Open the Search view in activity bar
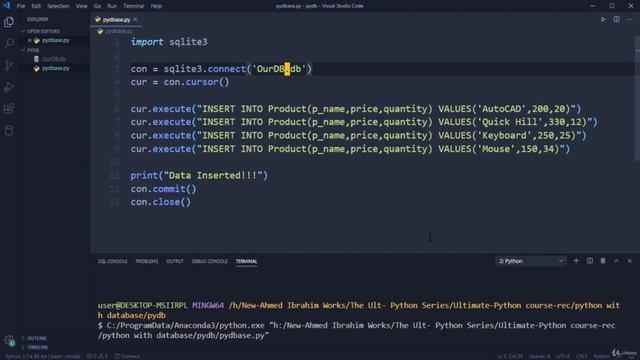 [x=9, y=43]
